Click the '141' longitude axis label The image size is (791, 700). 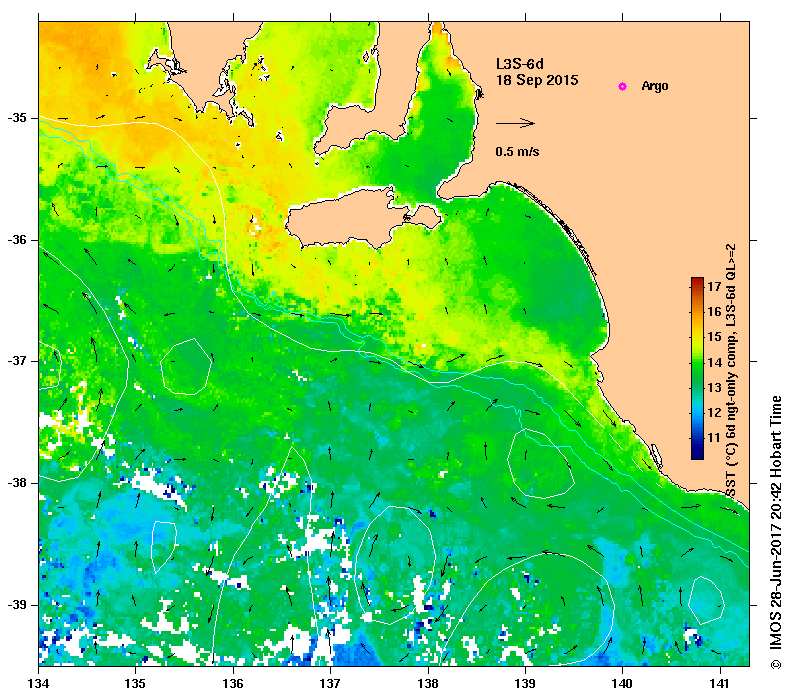click(720, 684)
